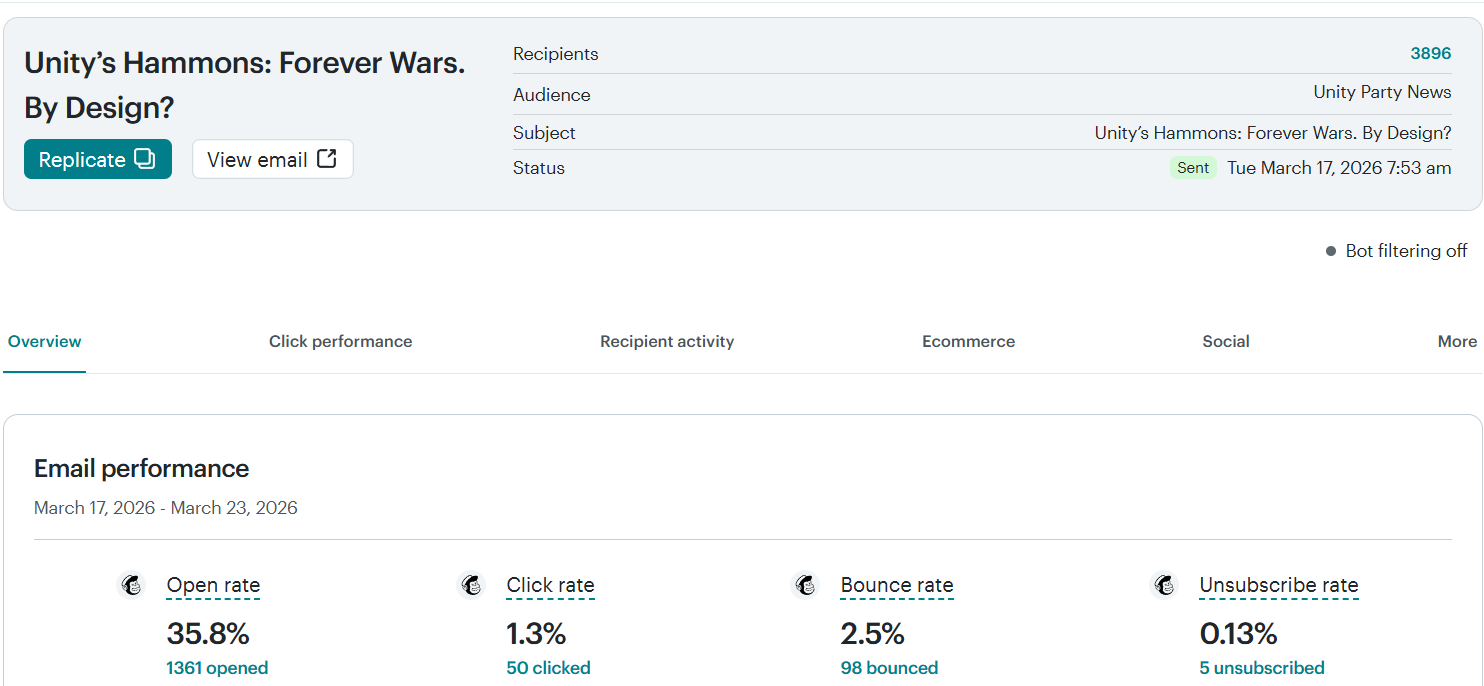1484x686 pixels.
Task: Click the Click rate label
Action: [x=550, y=586]
